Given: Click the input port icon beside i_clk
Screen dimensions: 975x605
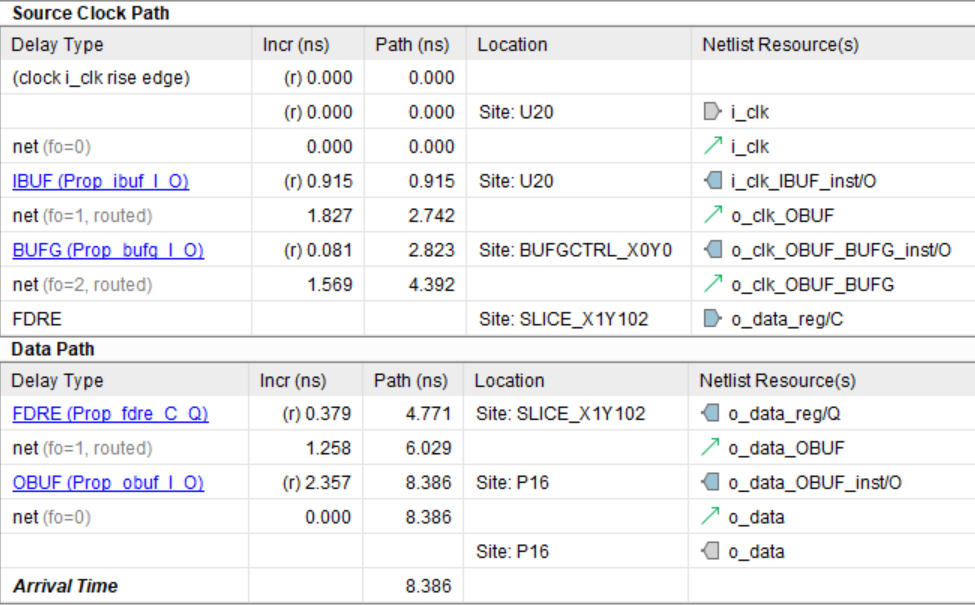Looking at the screenshot, I should 711,113.
